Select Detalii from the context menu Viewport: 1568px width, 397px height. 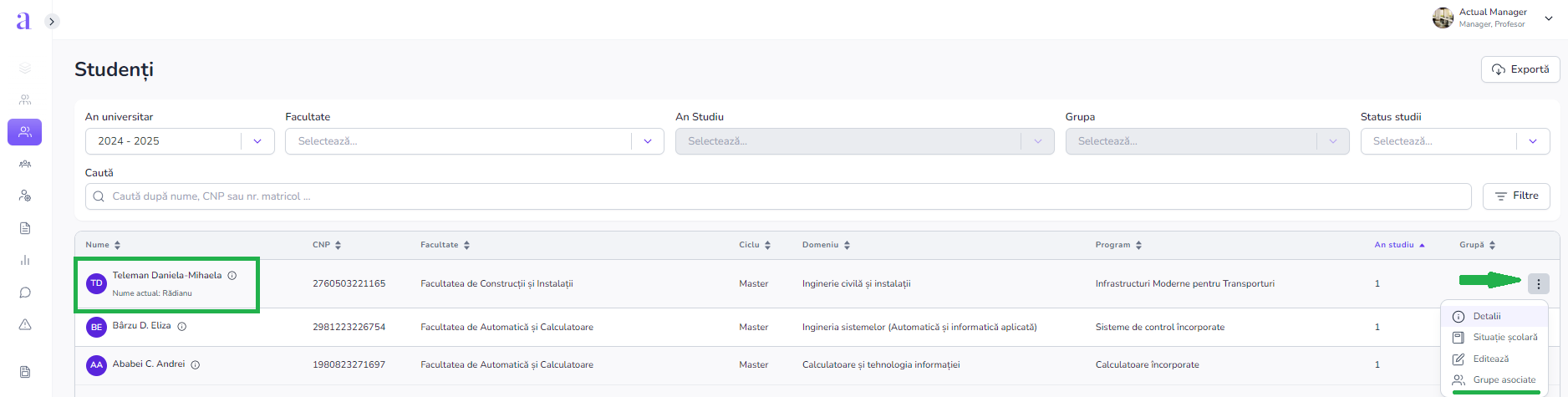point(1487,317)
